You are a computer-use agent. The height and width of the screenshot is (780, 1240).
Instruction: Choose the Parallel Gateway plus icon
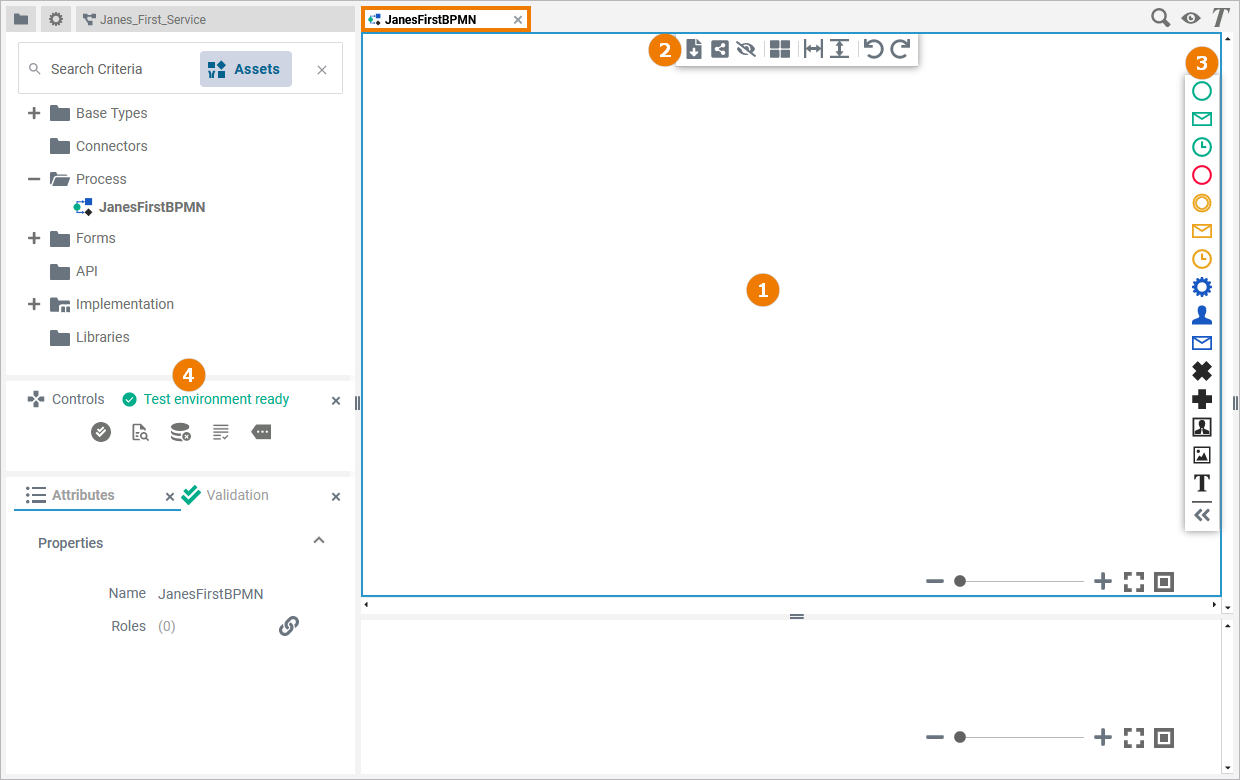point(1201,398)
